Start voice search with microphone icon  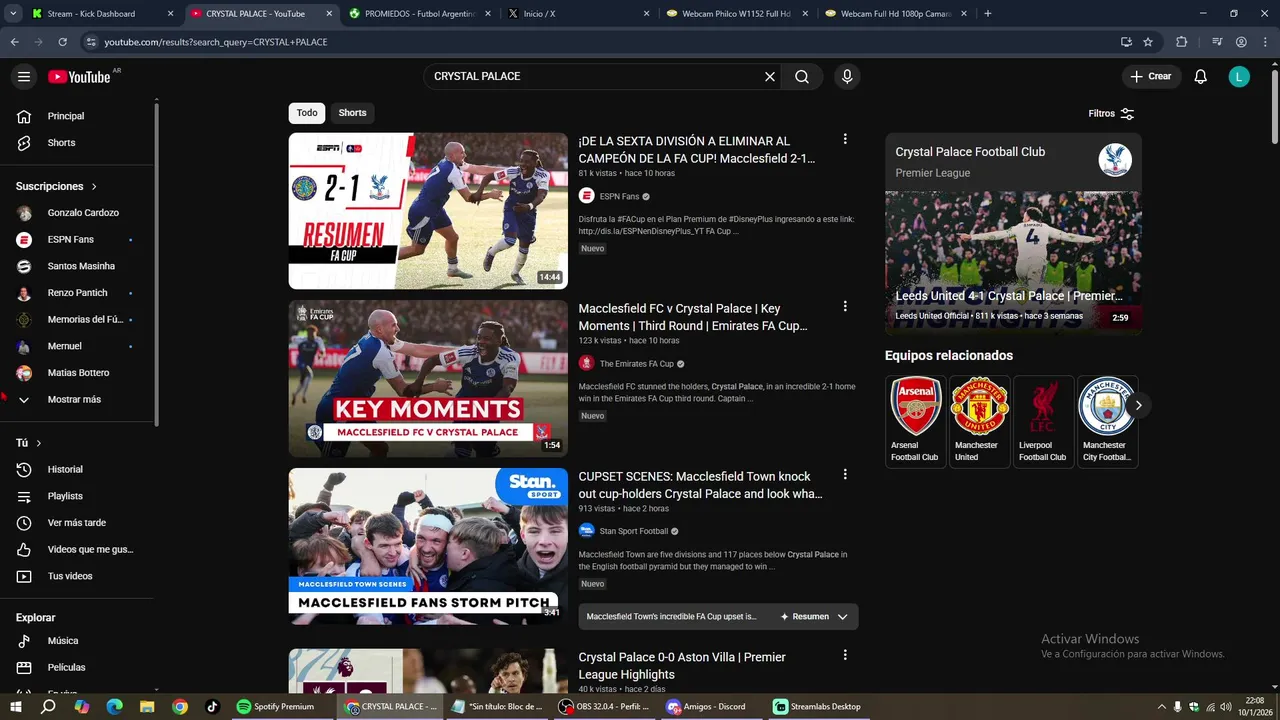click(x=847, y=77)
